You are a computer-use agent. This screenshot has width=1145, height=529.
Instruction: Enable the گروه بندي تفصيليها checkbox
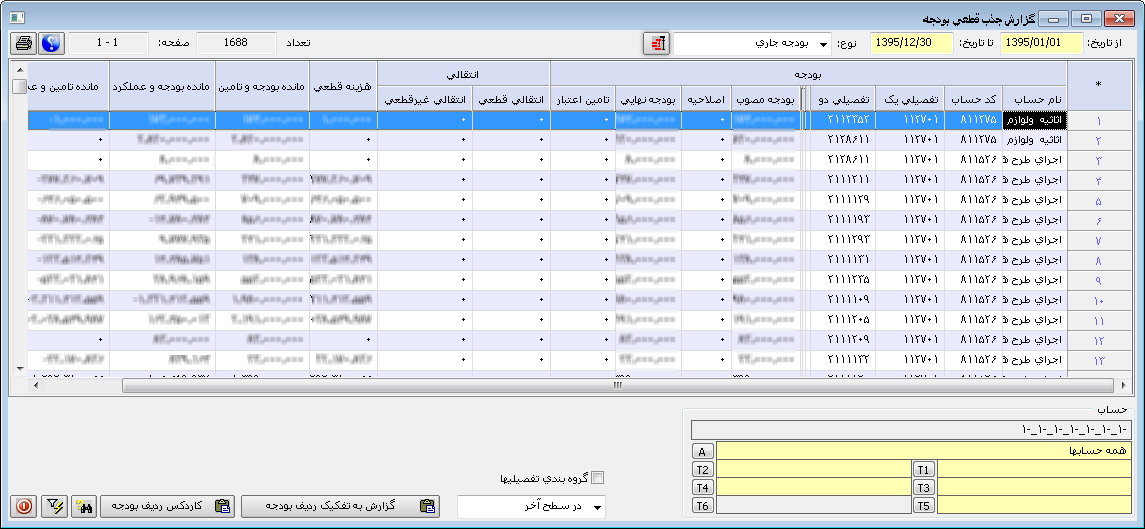click(x=599, y=479)
